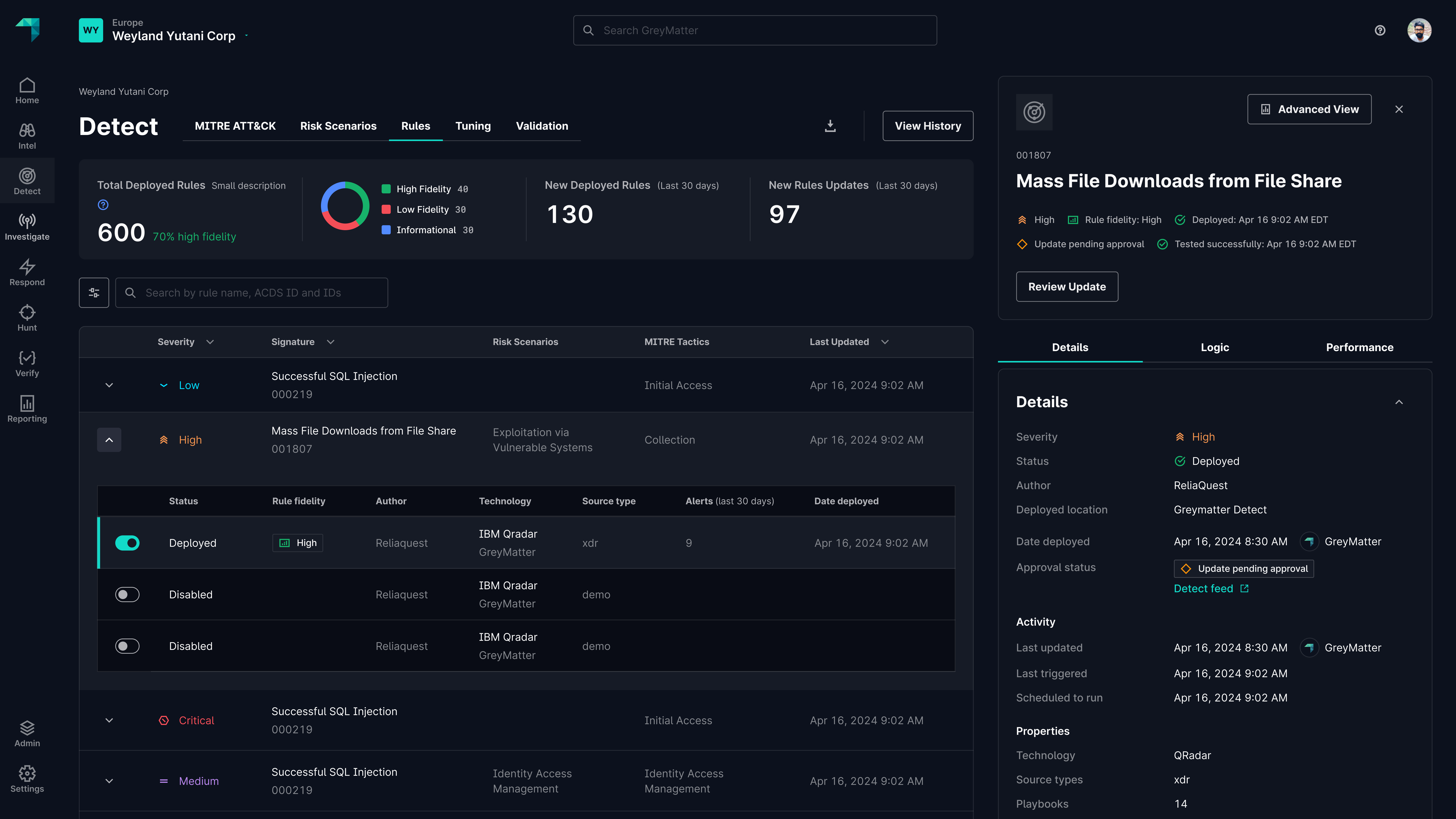Screen dimensions: 1456x819
Task: Collapse the Mass File Downloads row
Action: click(109, 440)
